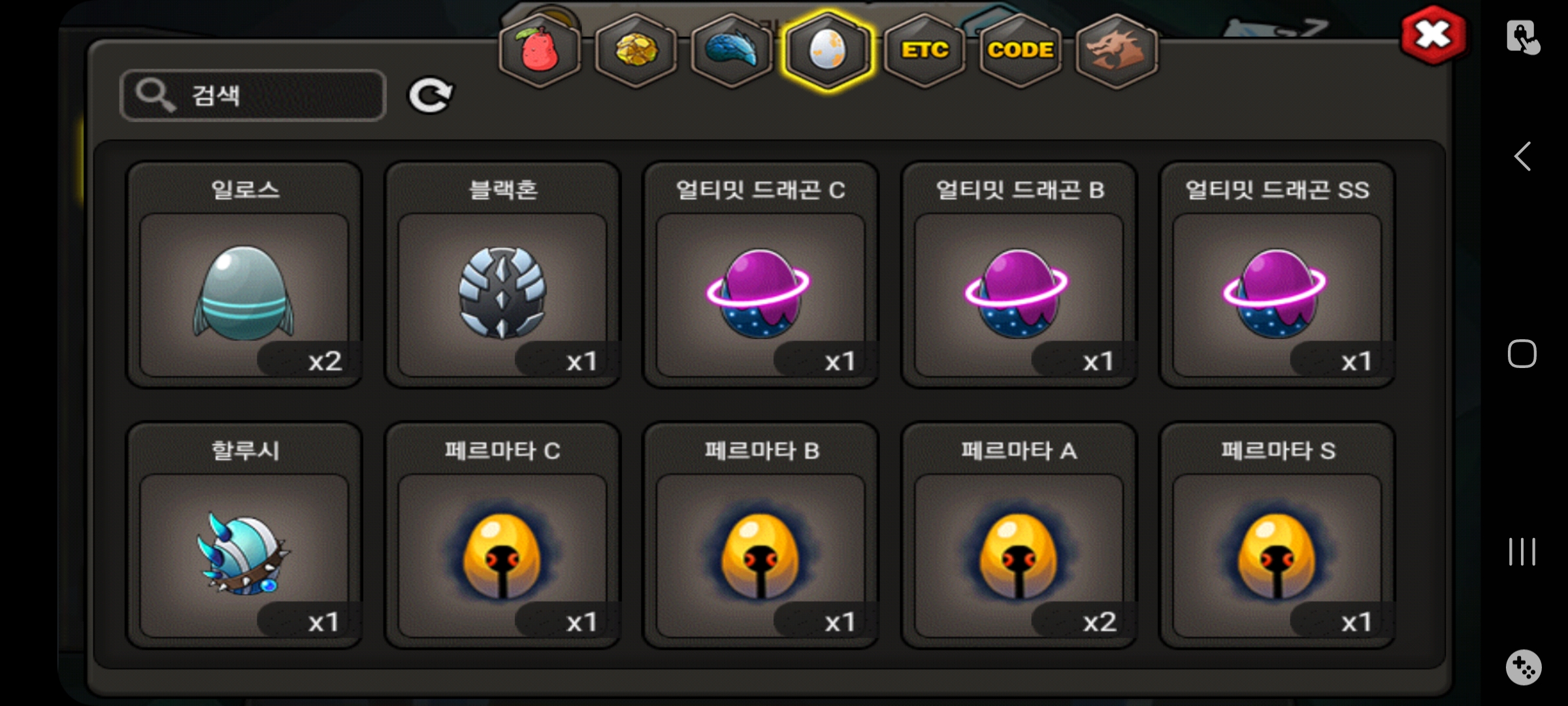Screen dimensions: 1568x706
Task: Select the dragon egg tab
Action: click(x=828, y=50)
